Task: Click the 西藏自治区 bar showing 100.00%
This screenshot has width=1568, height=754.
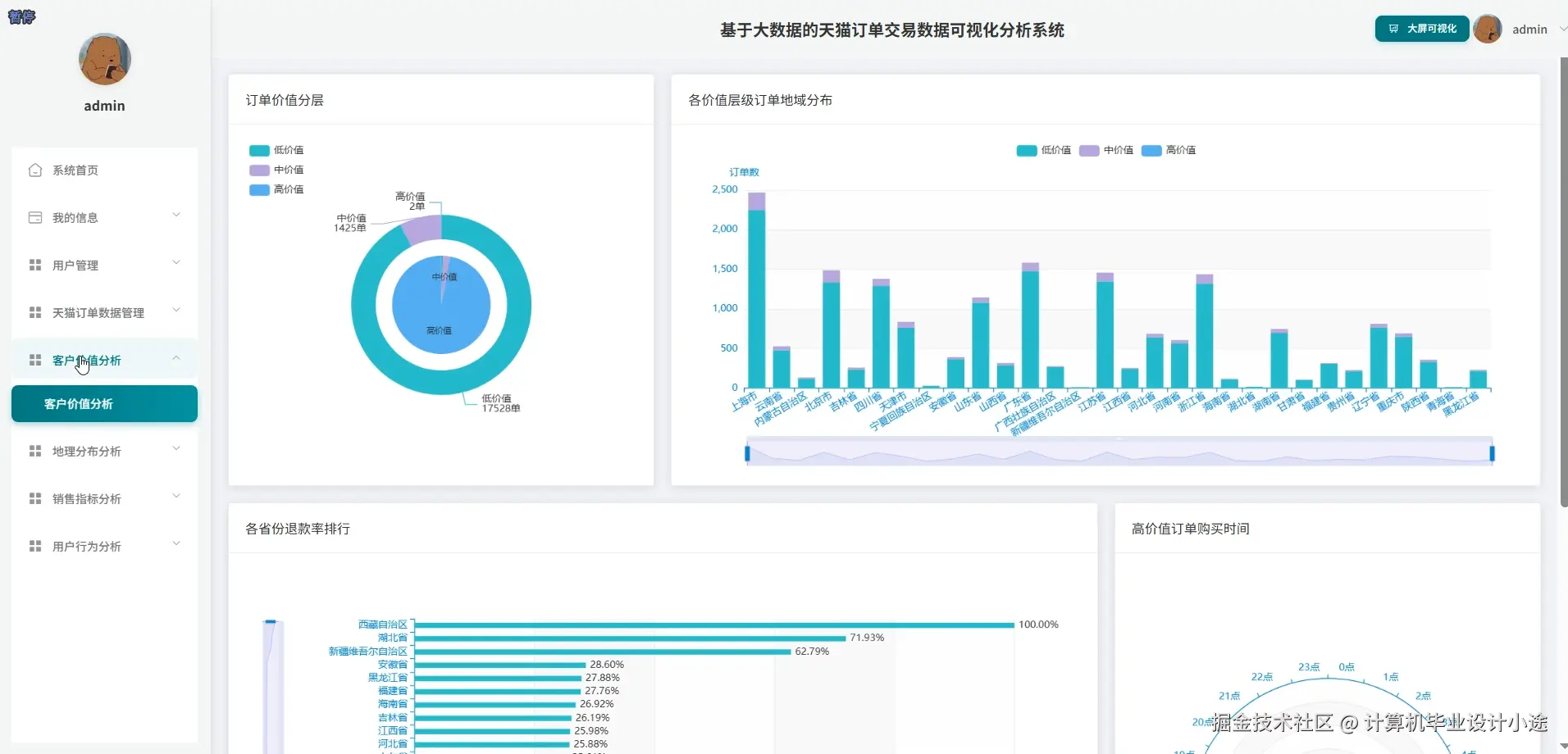Action: point(714,625)
